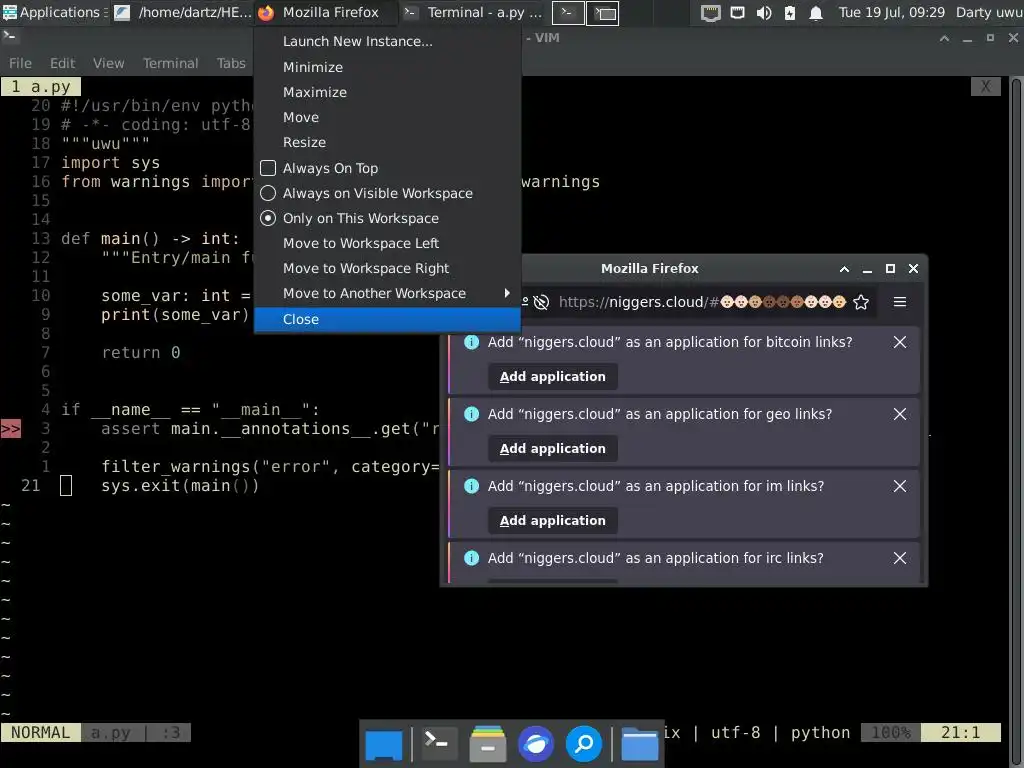The image size is (1024, 768).
Task: Choose Move to Workspace Right
Action: [387, 268]
